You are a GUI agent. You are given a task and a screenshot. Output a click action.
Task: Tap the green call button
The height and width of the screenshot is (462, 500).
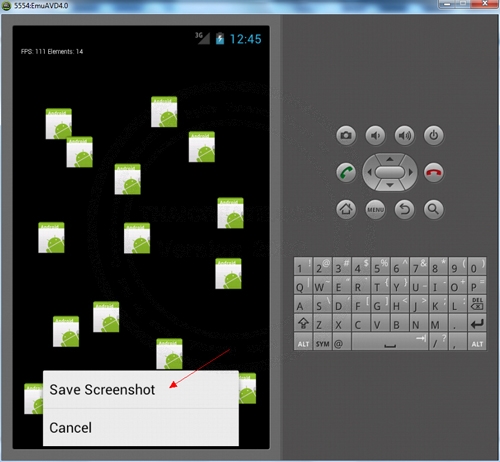[346, 172]
